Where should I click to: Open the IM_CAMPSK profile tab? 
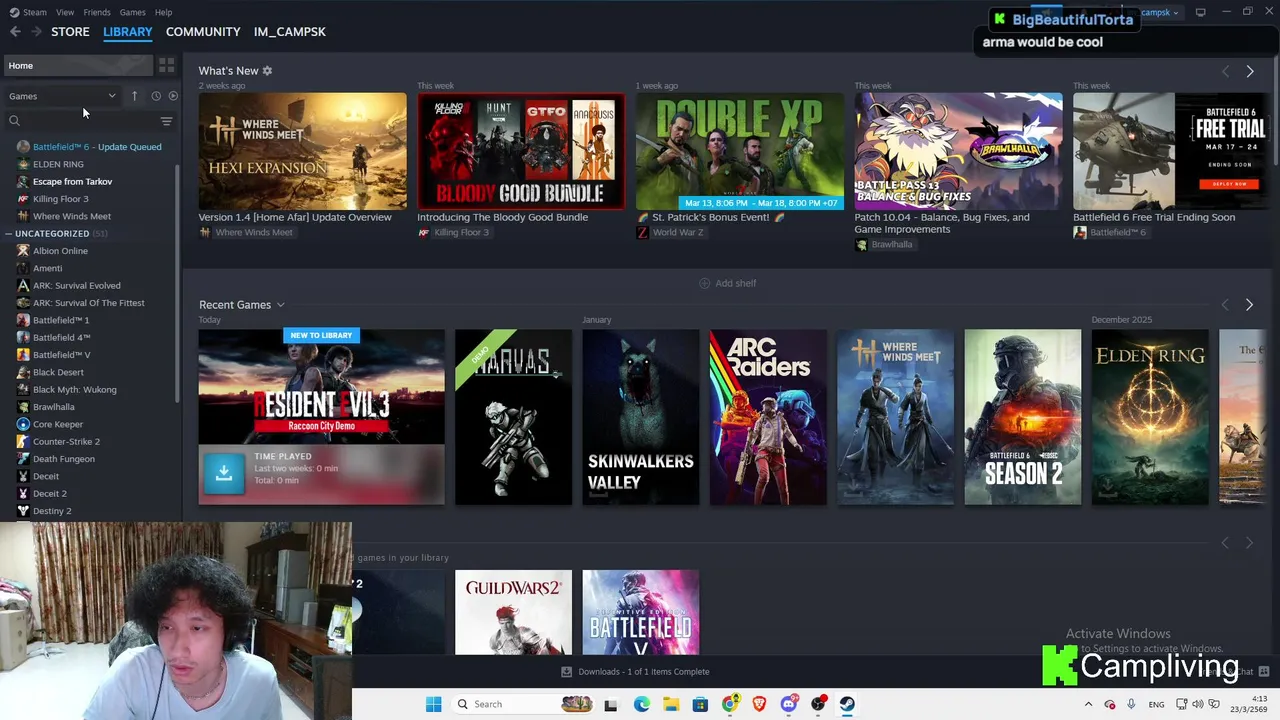pyautogui.click(x=290, y=32)
